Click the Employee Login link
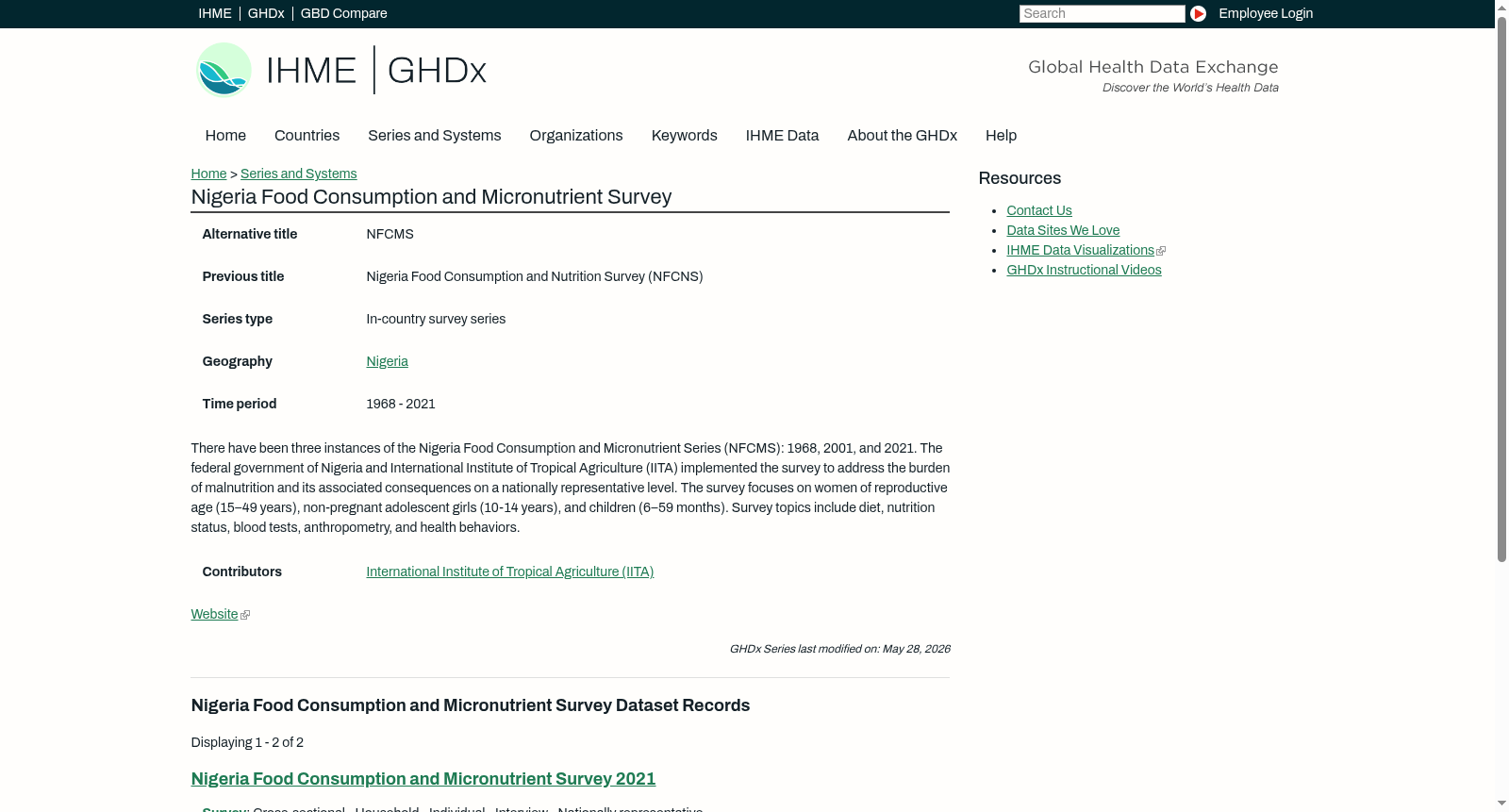Viewport: 1509px width, 812px height. (1266, 13)
